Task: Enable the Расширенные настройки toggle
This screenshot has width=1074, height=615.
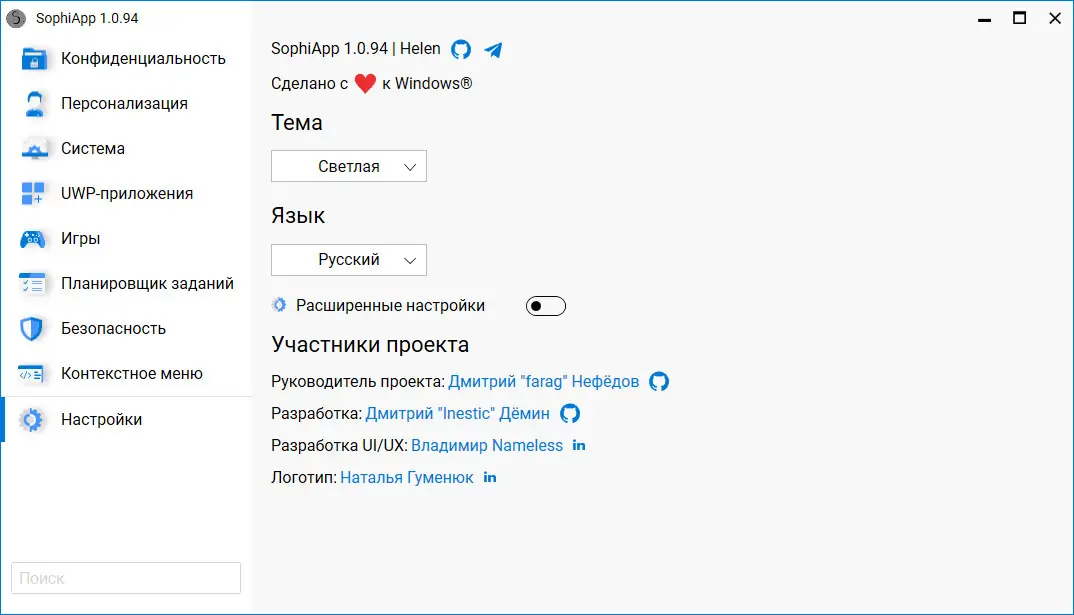Action: [546, 306]
